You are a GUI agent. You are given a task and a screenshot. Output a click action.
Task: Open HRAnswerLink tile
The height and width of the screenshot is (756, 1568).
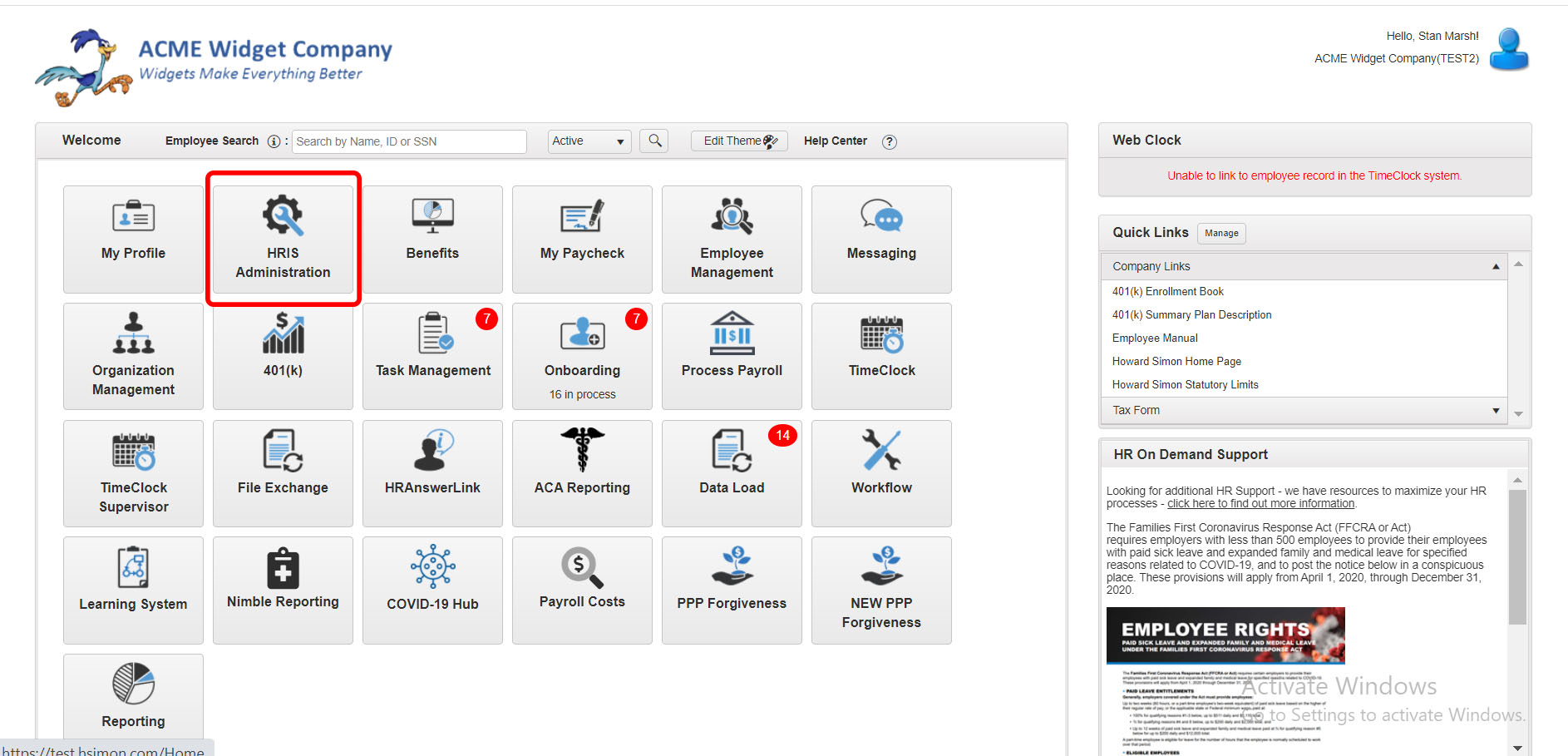(432, 473)
